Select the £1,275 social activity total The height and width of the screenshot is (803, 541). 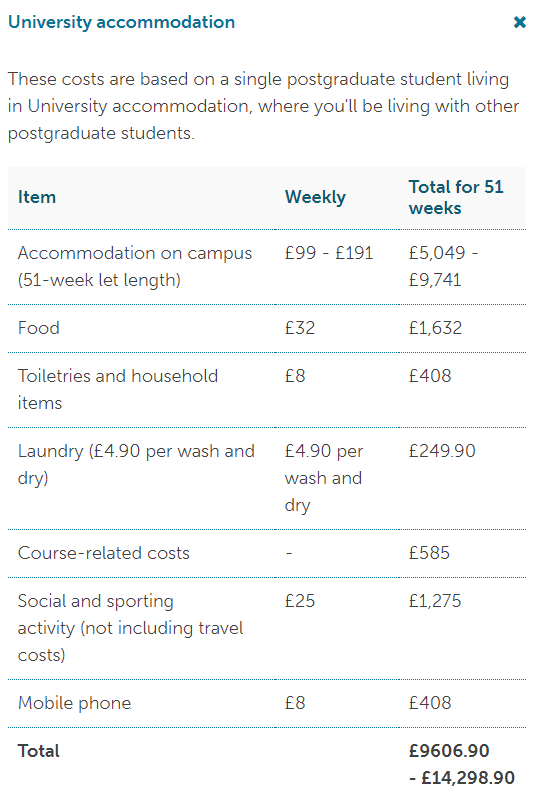(434, 601)
